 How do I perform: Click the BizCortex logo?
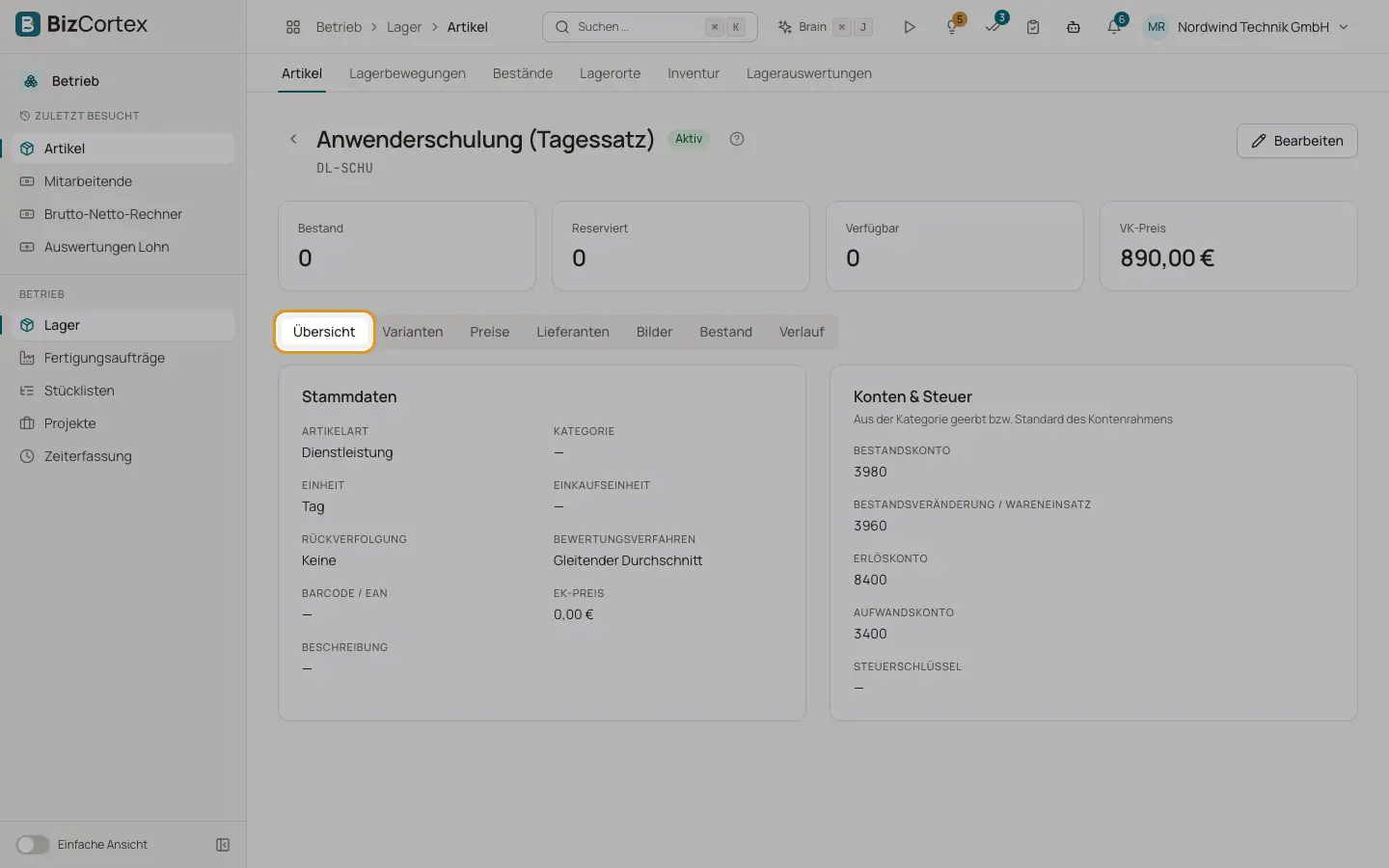tap(82, 24)
